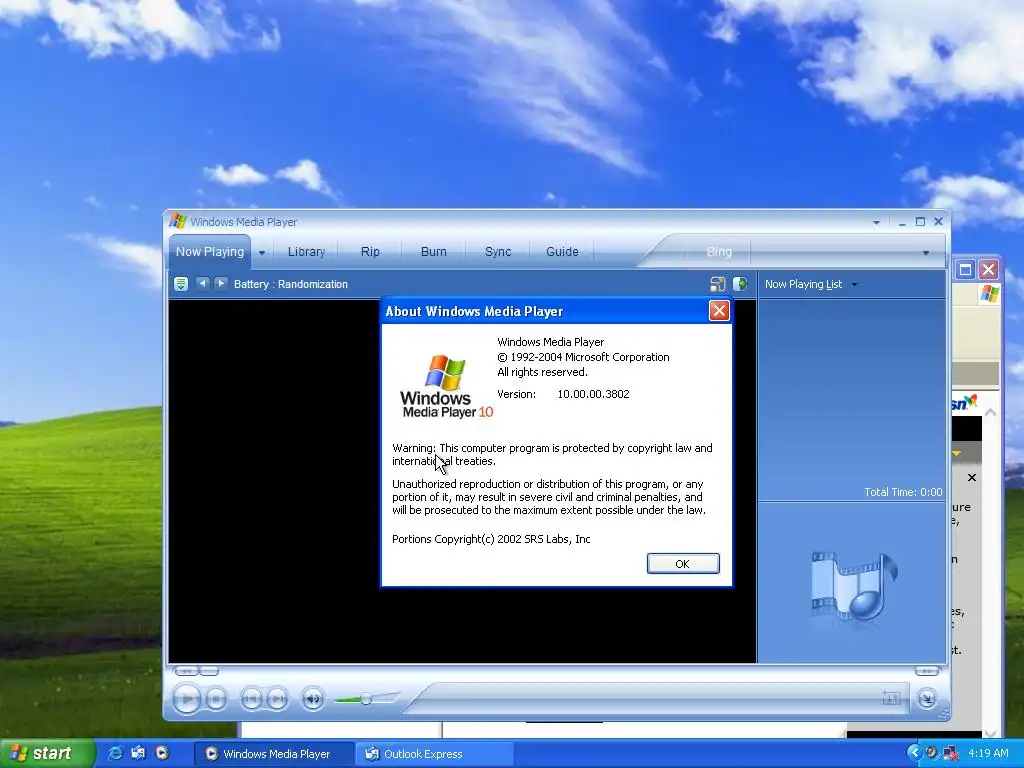
Task: Click the Total Time: 0:00 text
Action: 903,492
